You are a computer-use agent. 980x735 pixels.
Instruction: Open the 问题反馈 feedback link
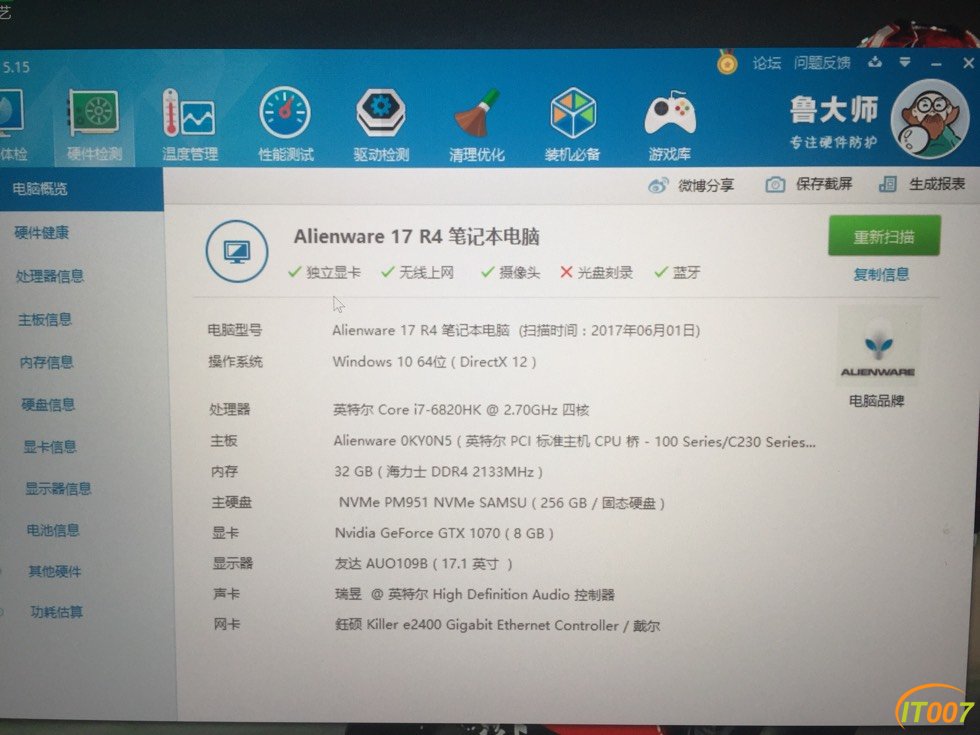(x=822, y=62)
